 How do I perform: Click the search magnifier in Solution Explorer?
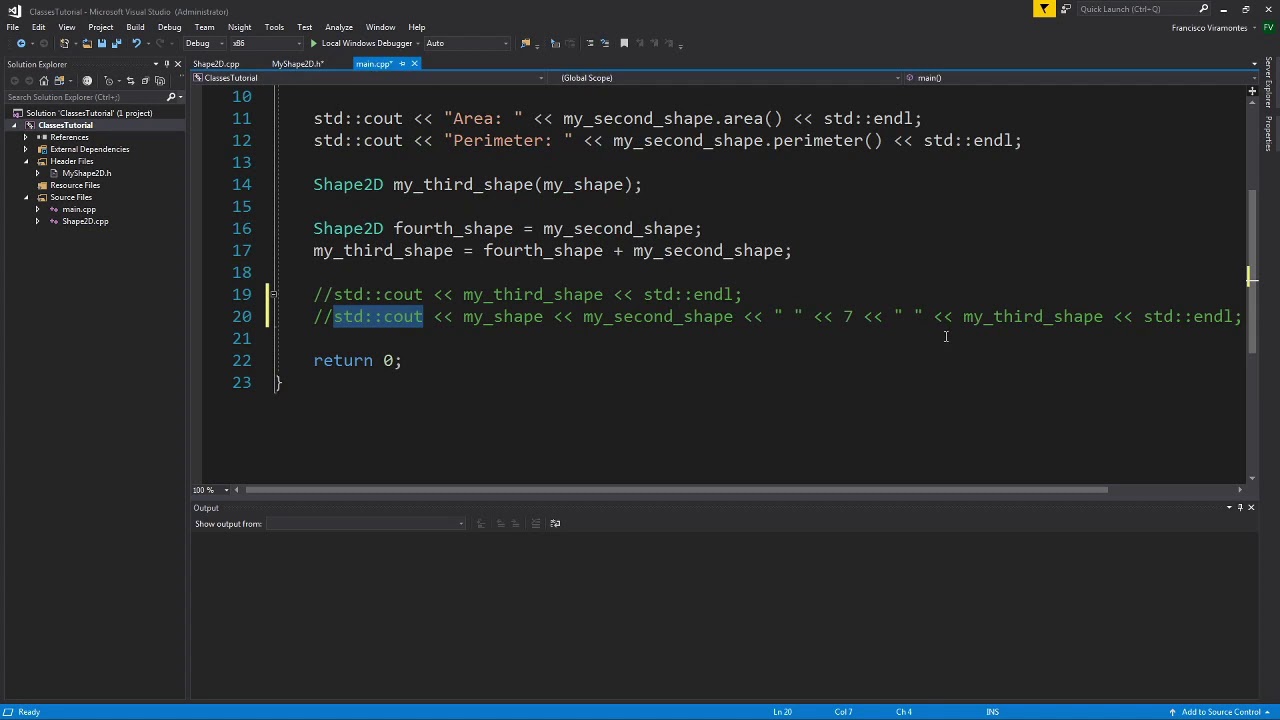point(171,97)
